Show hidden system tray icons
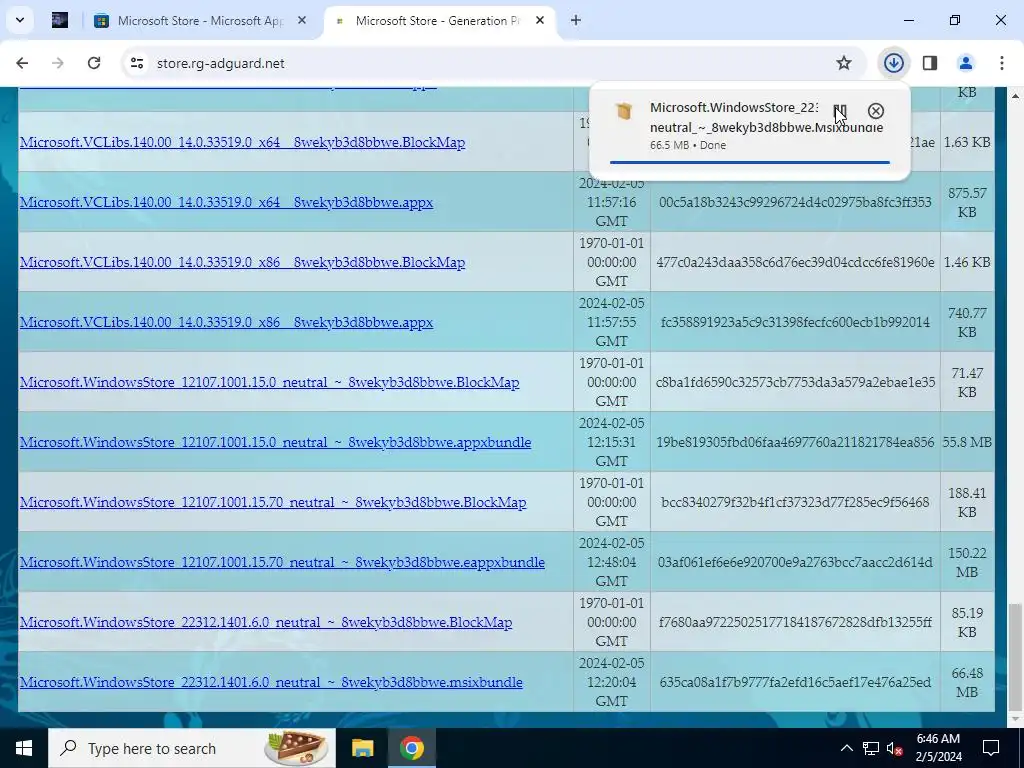The image size is (1024, 768). point(846,748)
